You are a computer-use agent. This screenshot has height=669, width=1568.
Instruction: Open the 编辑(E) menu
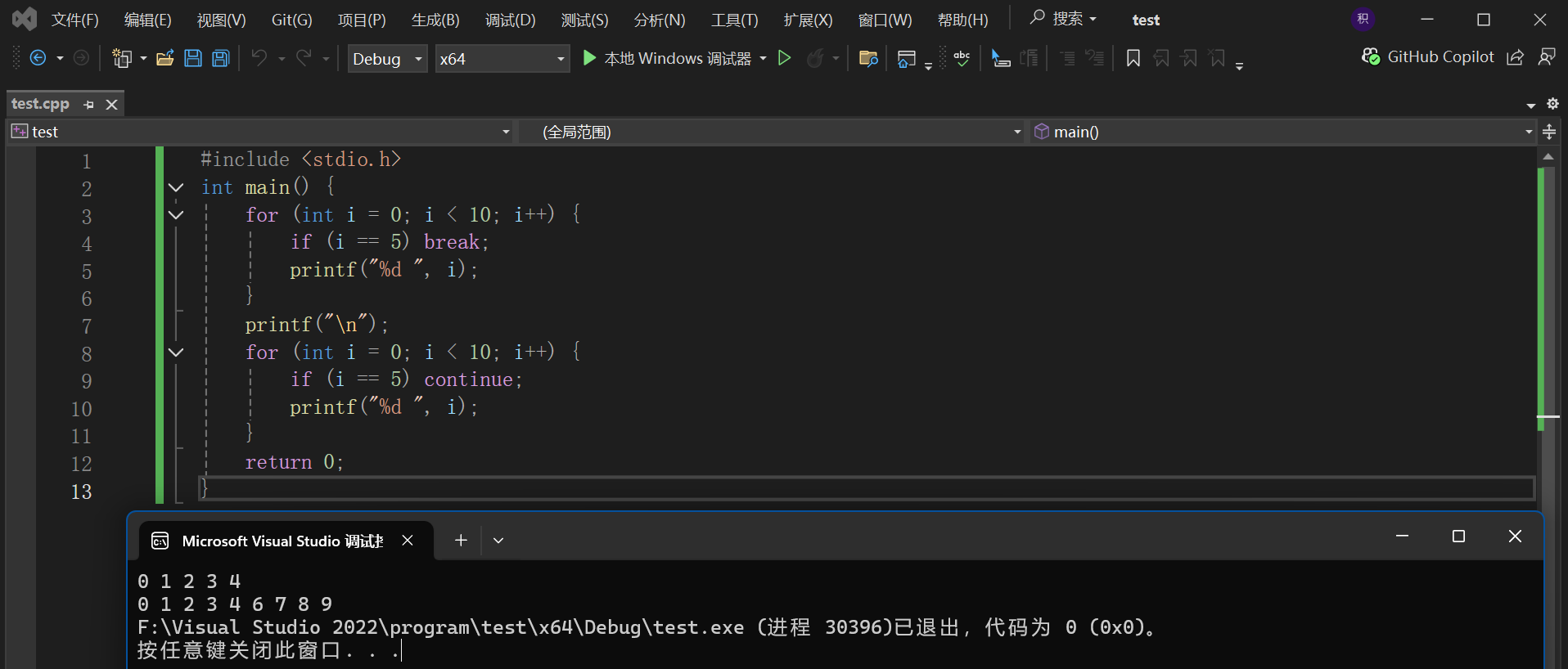click(147, 20)
